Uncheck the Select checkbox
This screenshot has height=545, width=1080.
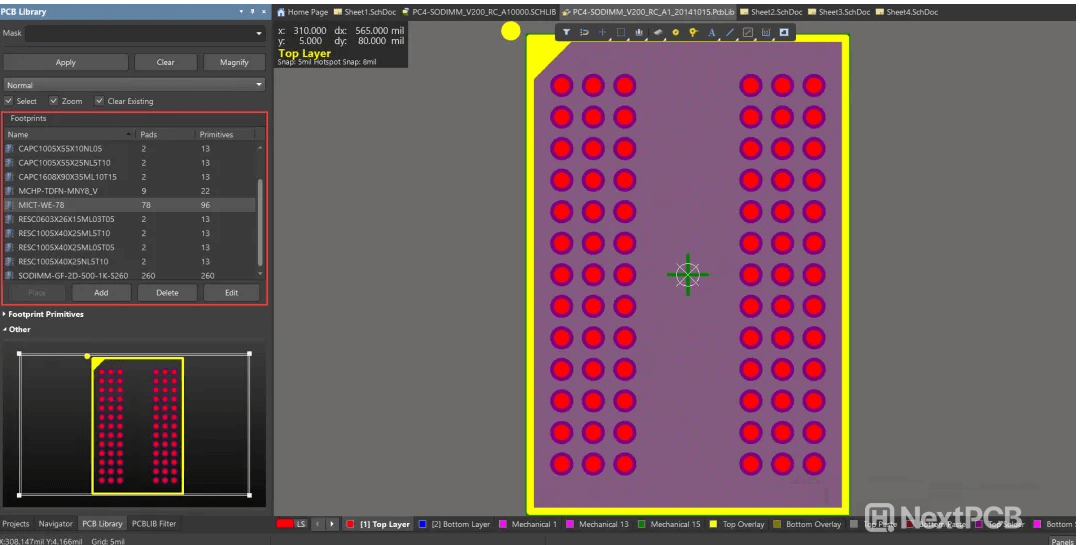tap(9, 101)
